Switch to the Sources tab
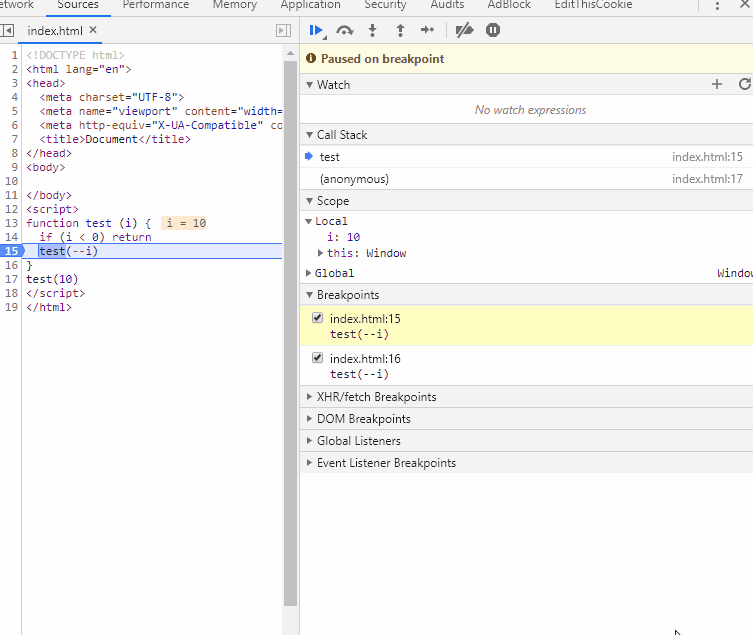The image size is (753, 635). click(78, 5)
